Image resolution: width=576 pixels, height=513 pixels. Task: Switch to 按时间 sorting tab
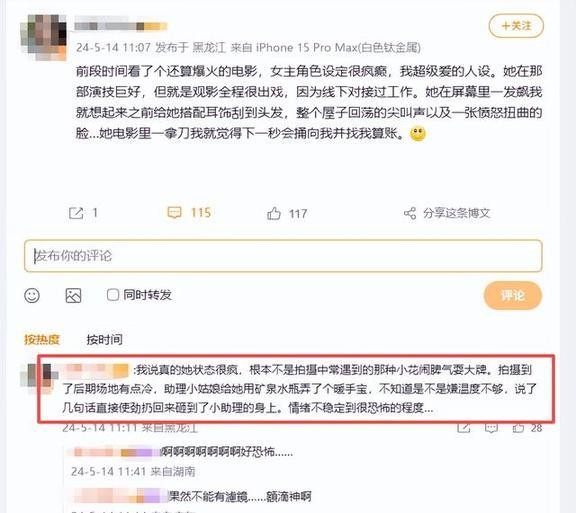click(x=104, y=340)
